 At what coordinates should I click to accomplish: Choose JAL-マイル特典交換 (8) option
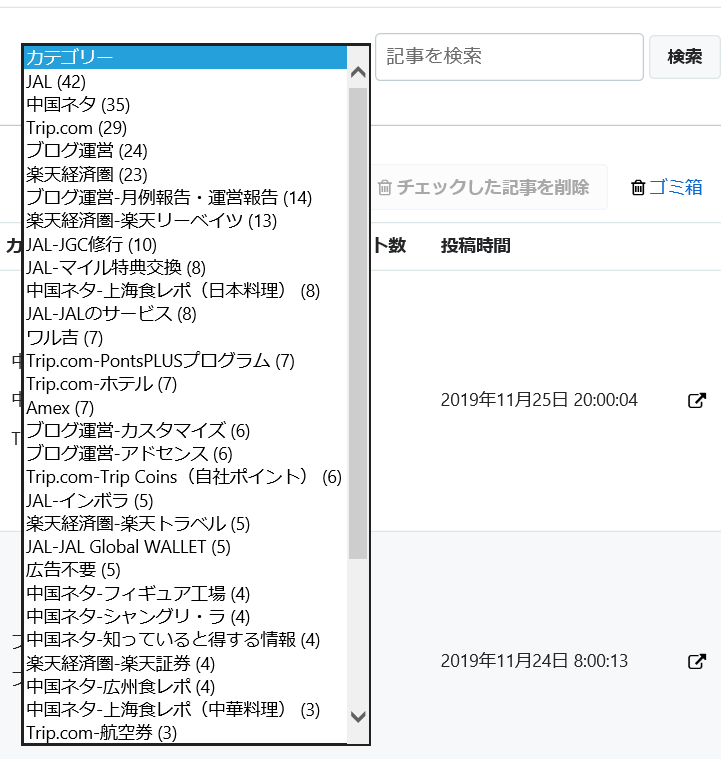tap(185, 268)
